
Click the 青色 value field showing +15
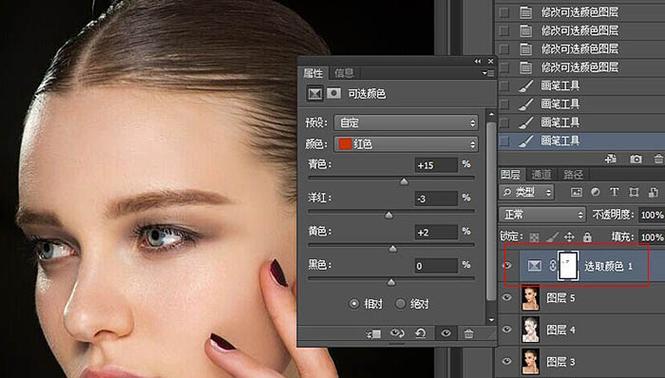[436, 165]
